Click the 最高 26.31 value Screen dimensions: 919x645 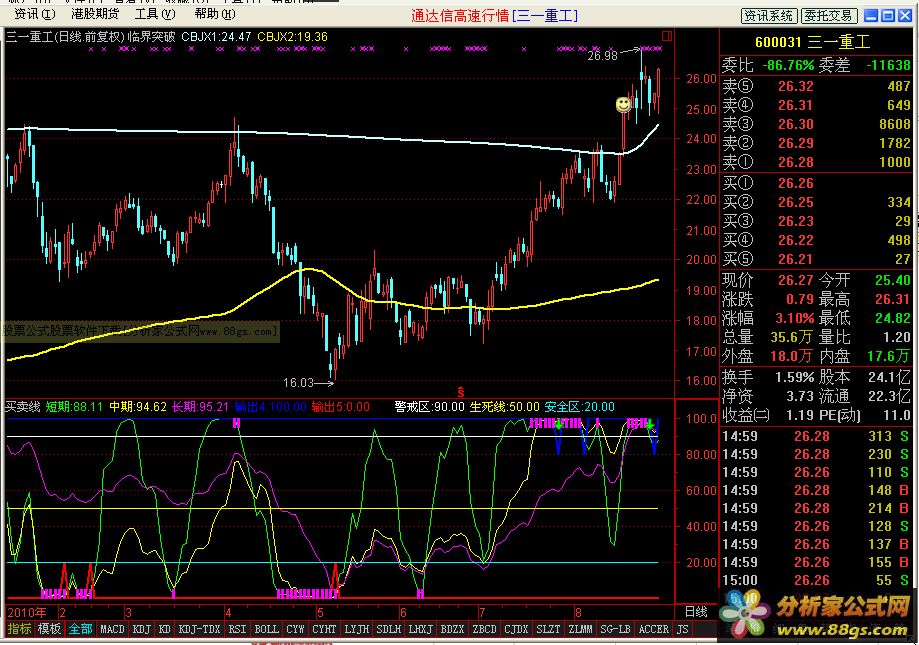tap(893, 299)
